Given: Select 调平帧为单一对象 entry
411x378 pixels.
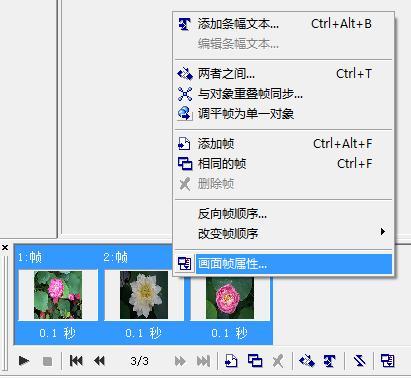Looking at the screenshot, I should pos(284,114).
